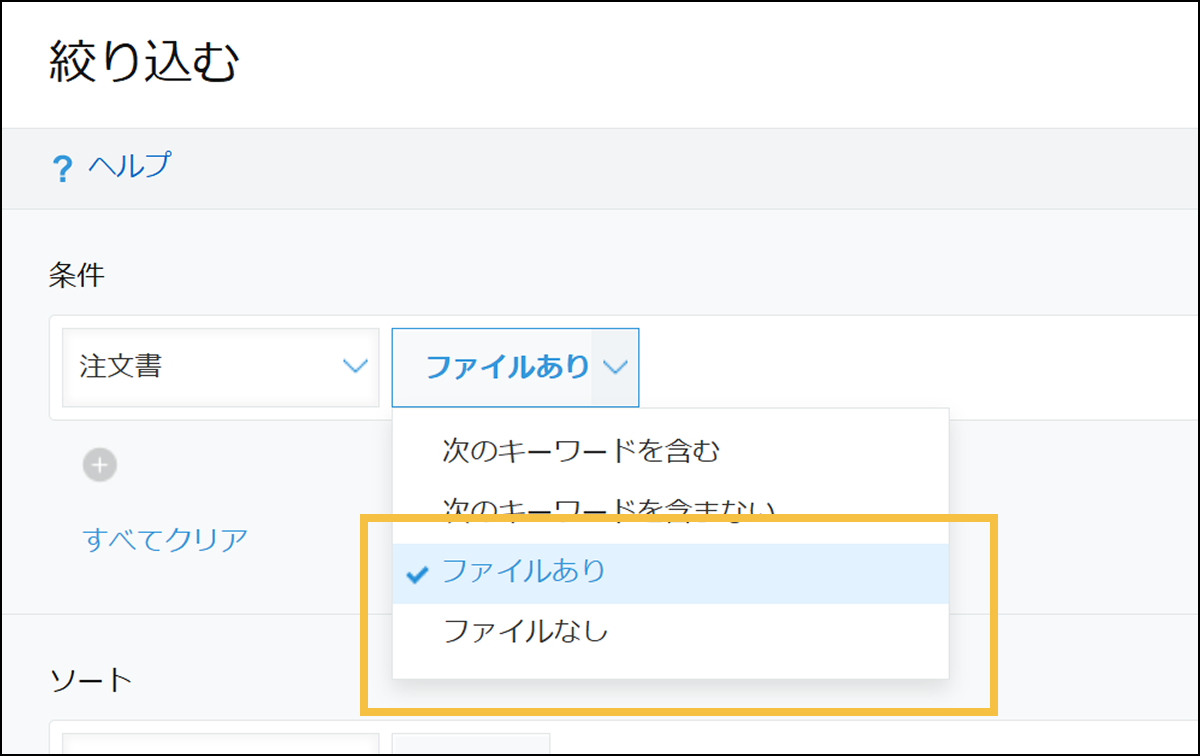The width and height of the screenshot is (1200, 756).
Task: Select 次のキーワードを含む from the list
Action: click(x=580, y=452)
